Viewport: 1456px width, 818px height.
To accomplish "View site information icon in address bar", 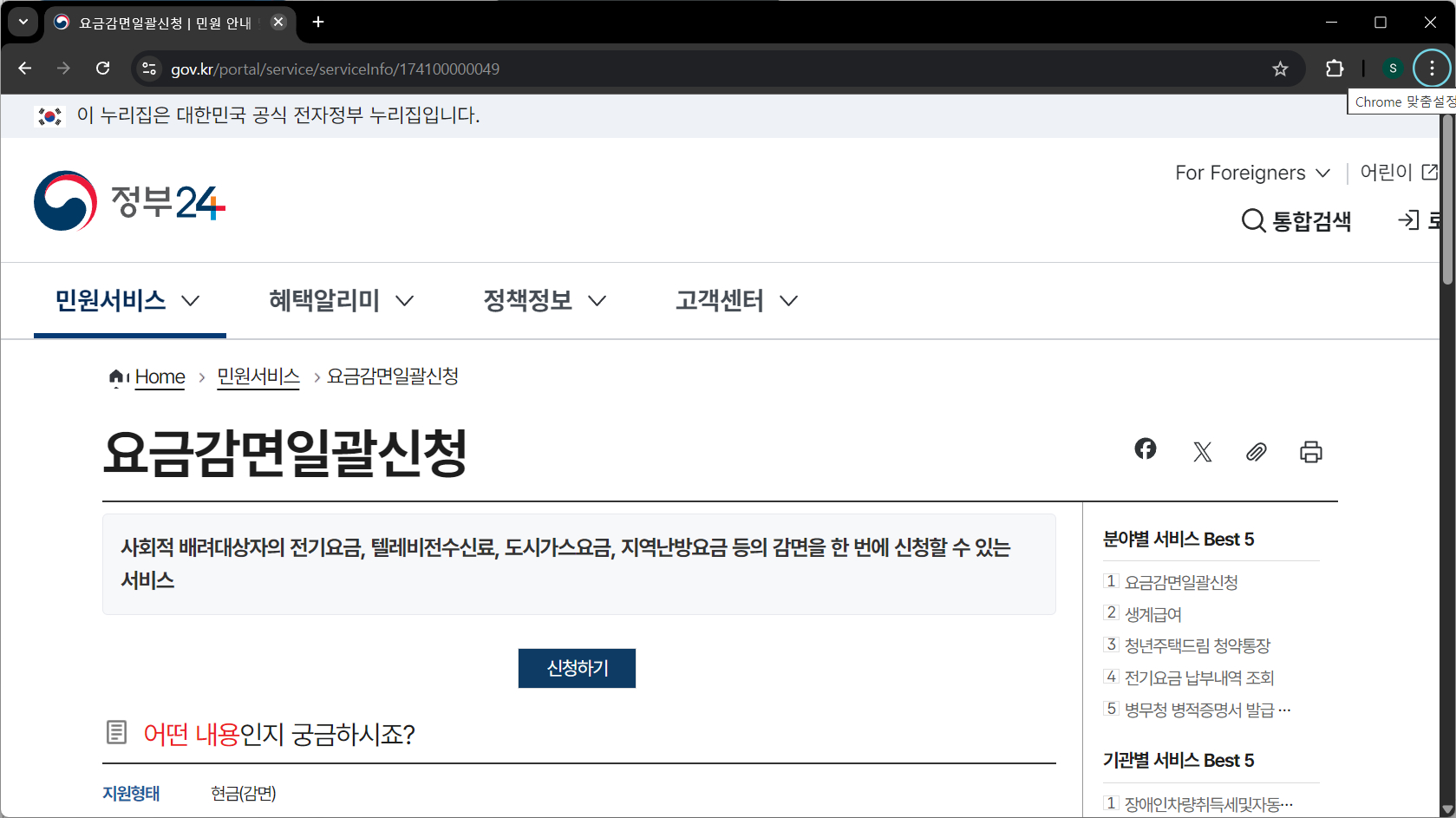I will (x=149, y=69).
